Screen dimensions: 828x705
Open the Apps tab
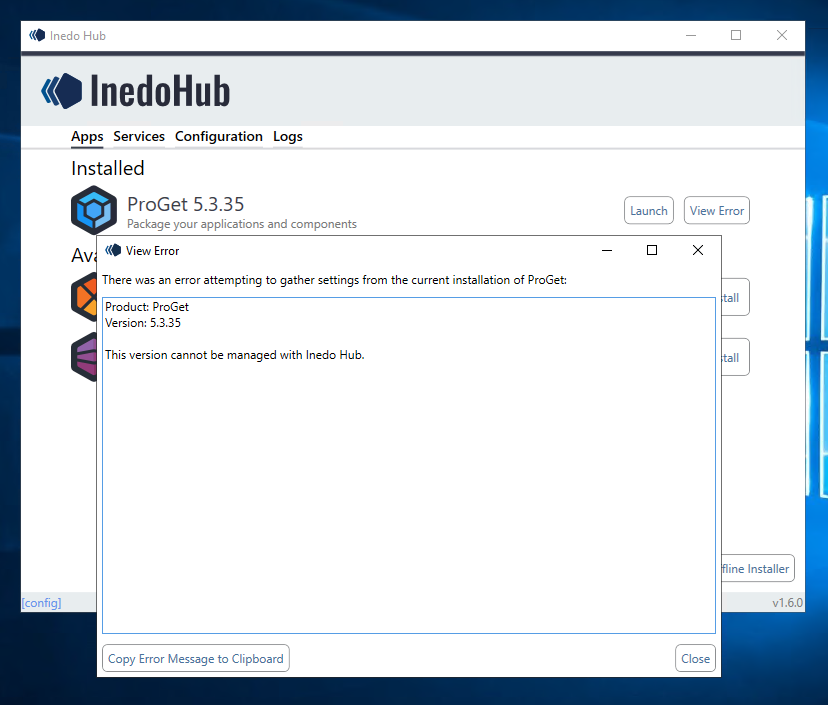pos(87,137)
